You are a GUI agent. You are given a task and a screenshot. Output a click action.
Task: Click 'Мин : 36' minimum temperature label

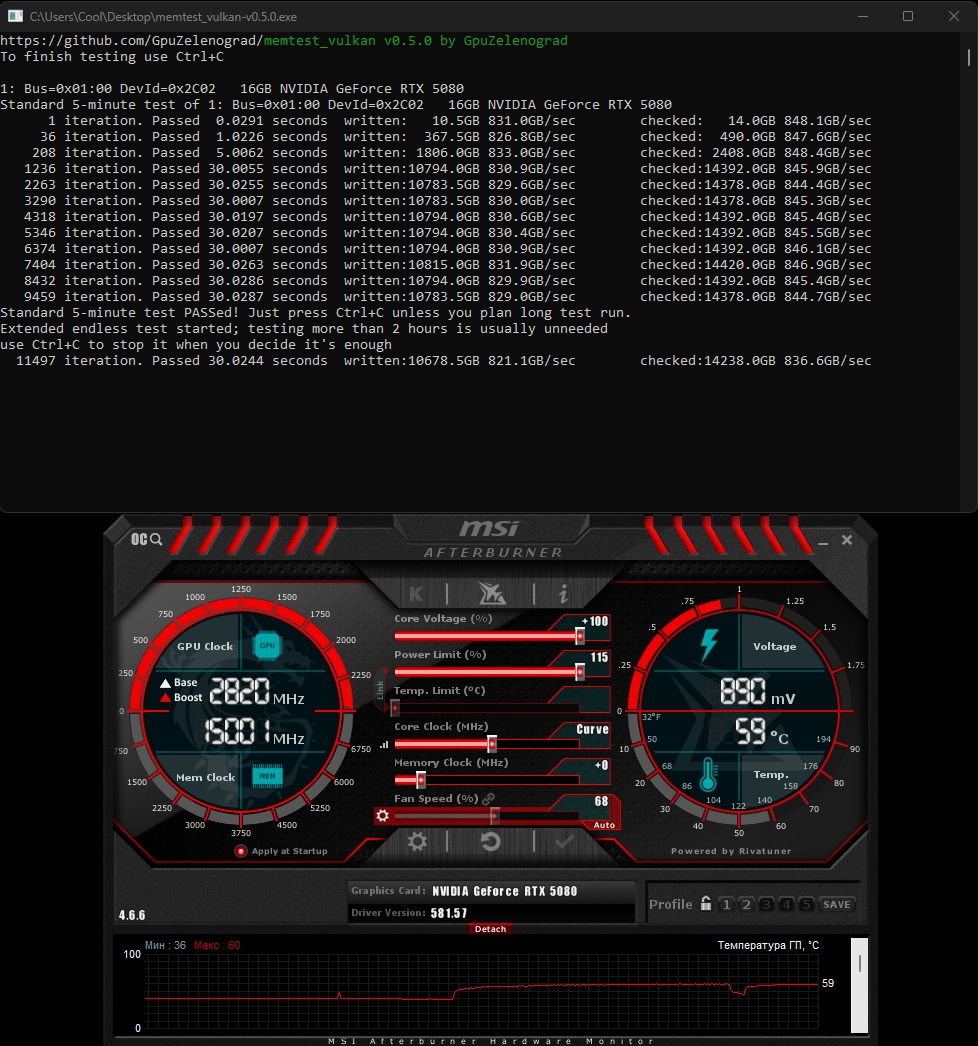coord(165,945)
